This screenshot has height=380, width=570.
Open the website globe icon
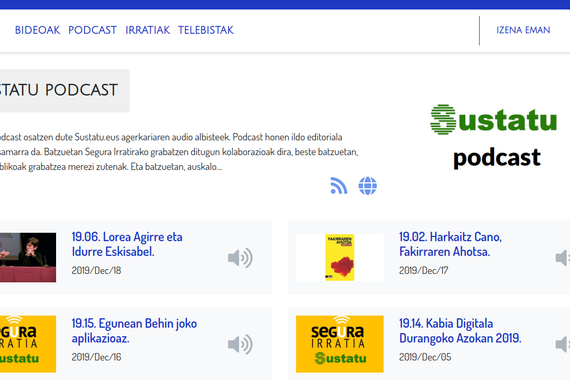tap(368, 186)
